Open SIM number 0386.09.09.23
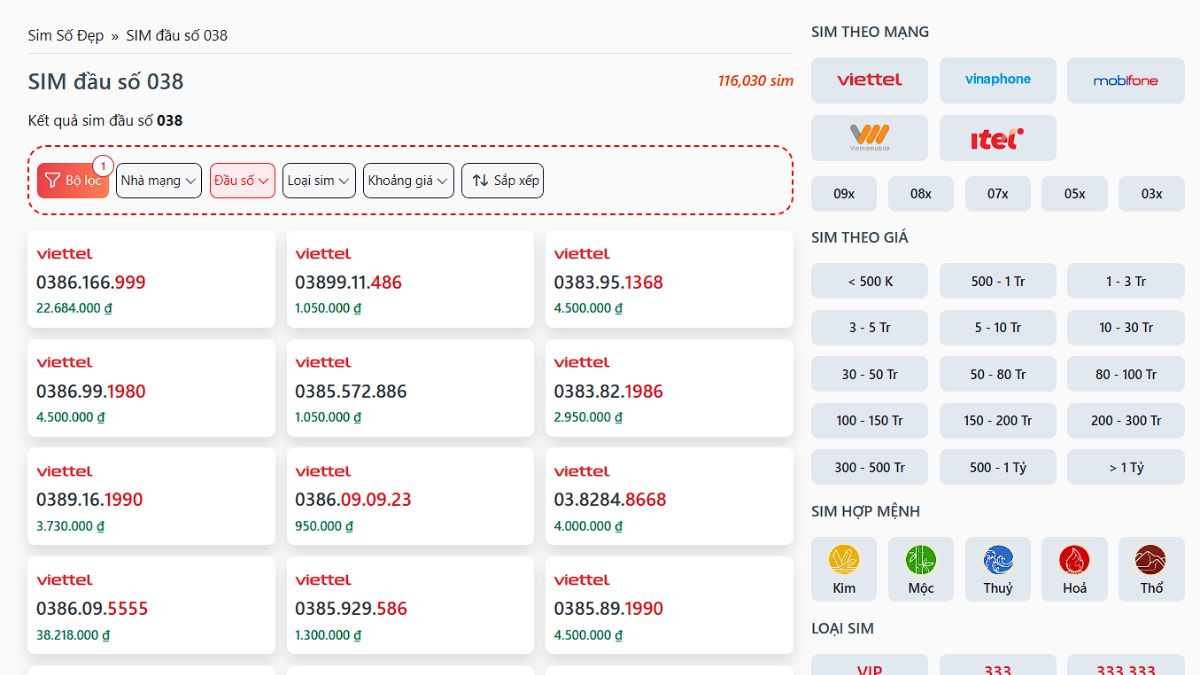The width and height of the screenshot is (1200, 675). click(x=353, y=499)
